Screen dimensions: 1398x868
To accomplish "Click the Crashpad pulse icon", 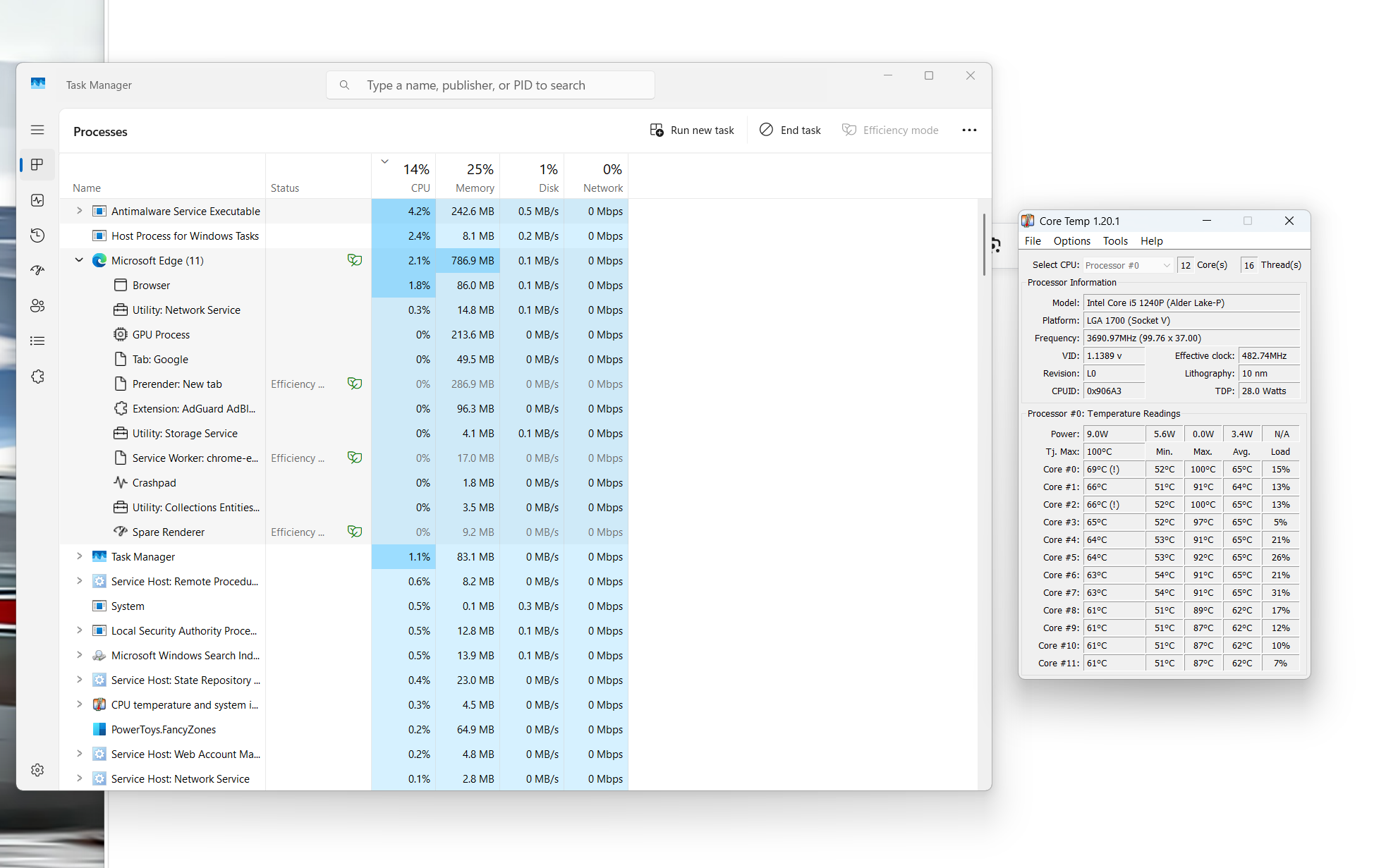I will click(x=121, y=482).
